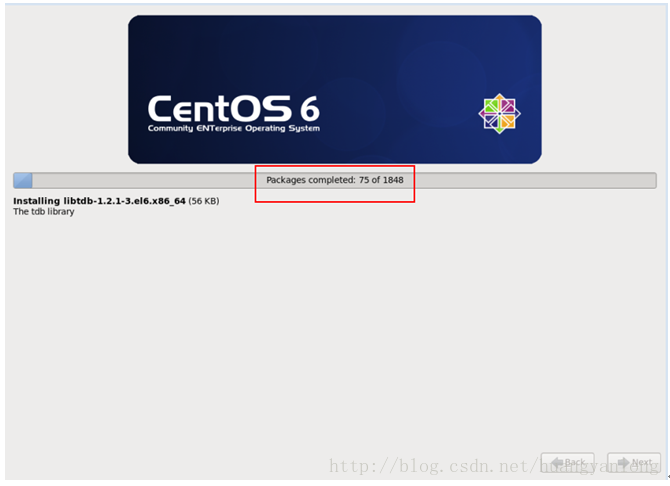
Task: Proceed with the Next button label
Action: tap(642, 462)
